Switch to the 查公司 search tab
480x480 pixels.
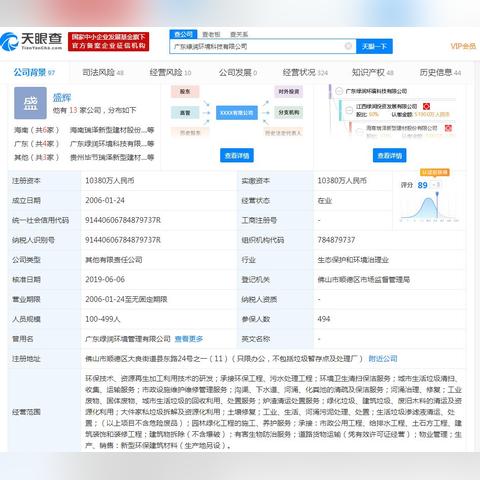[x=183, y=34]
